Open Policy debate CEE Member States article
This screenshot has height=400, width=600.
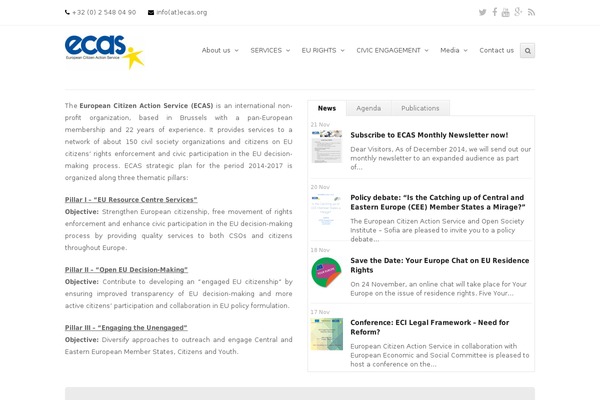click(x=437, y=202)
